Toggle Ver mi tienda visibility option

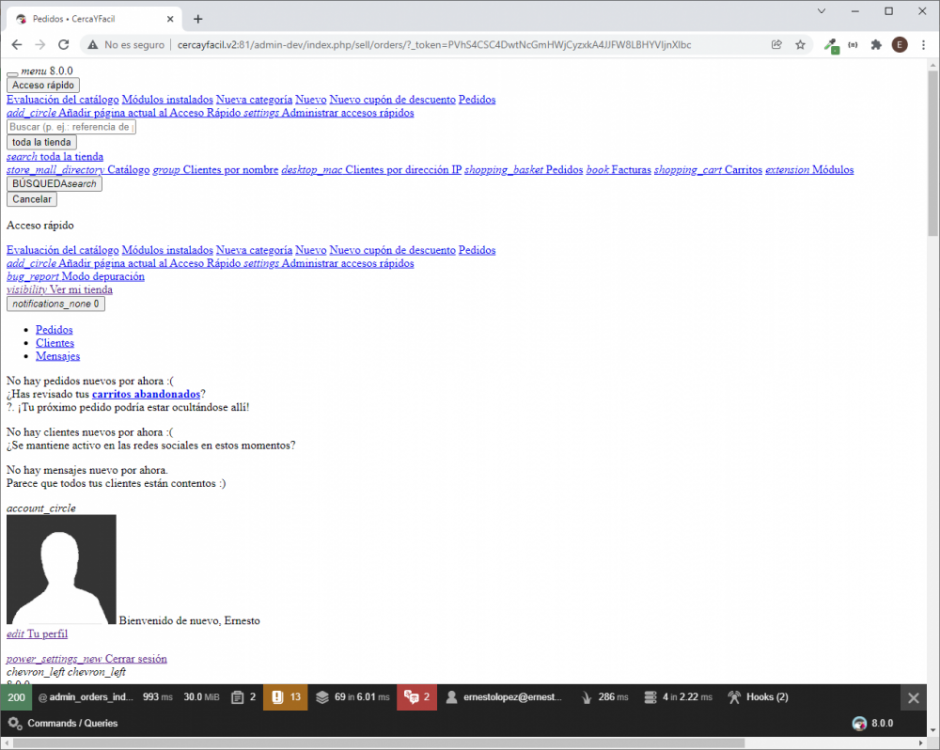click(59, 289)
